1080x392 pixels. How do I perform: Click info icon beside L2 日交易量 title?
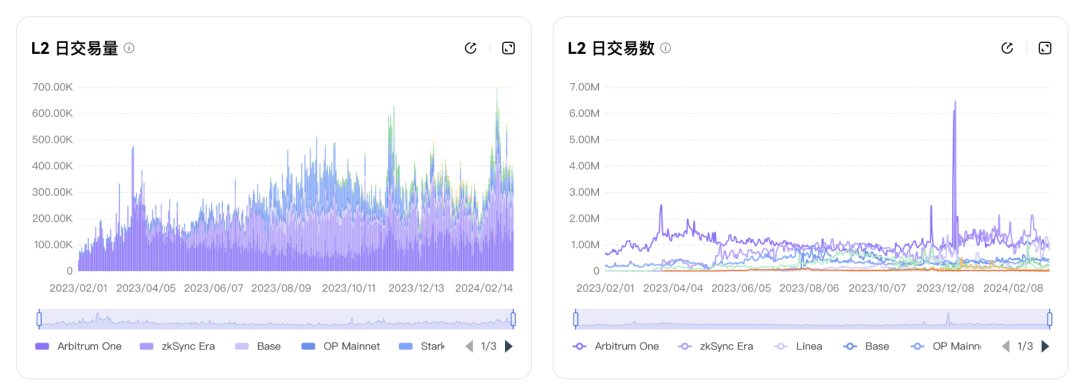click(129, 48)
